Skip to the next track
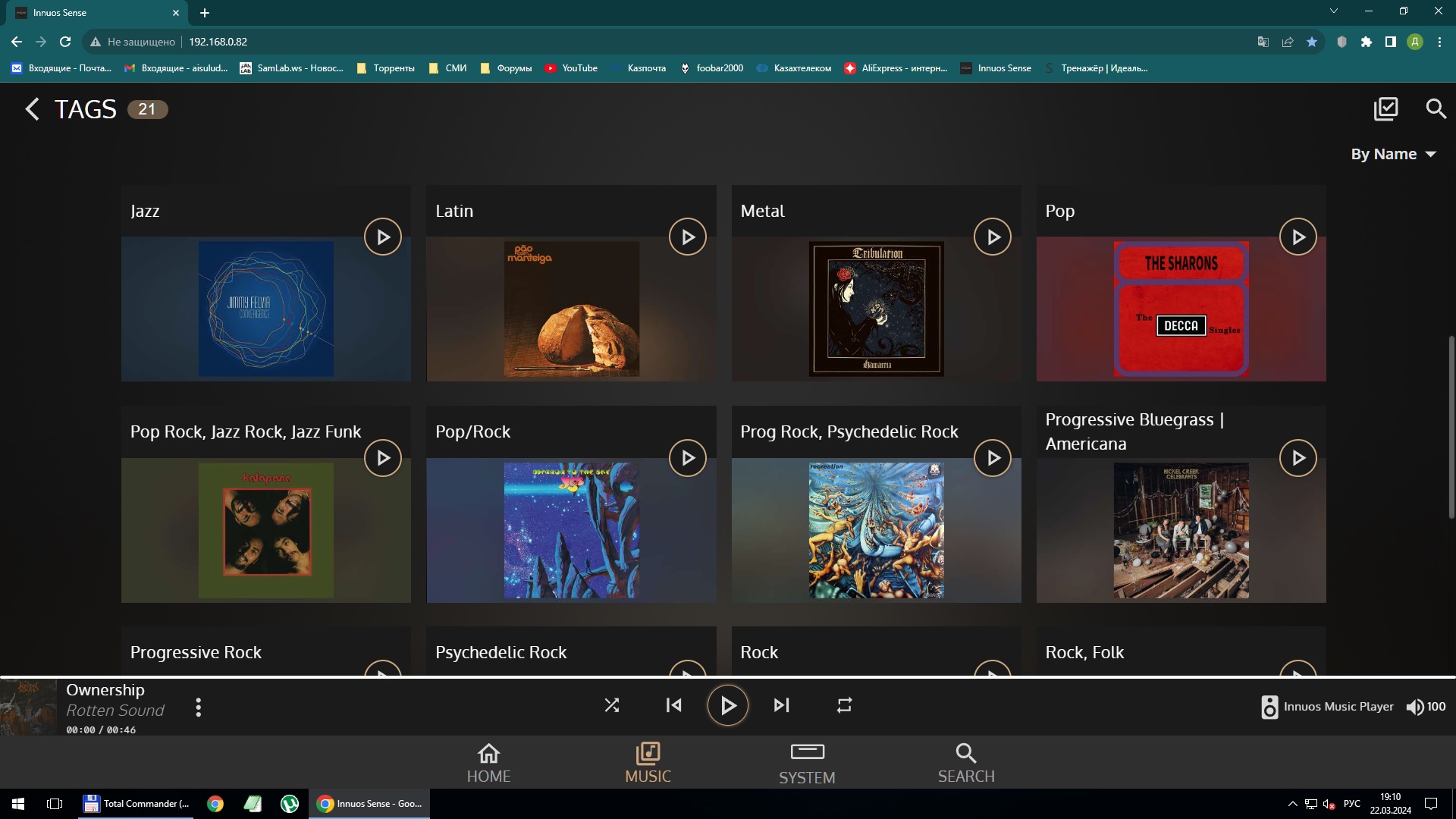Image resolution: width=1456 pixels, height=819 pixels. (782, 705)
